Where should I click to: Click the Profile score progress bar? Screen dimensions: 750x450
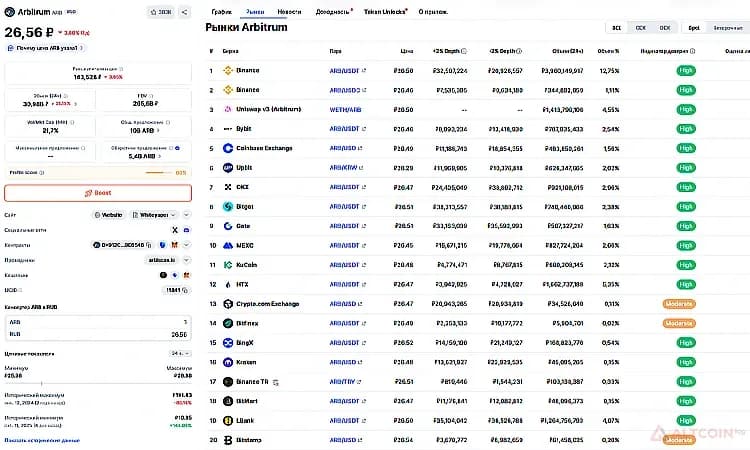pyautogui.click(x=159, y=173)
